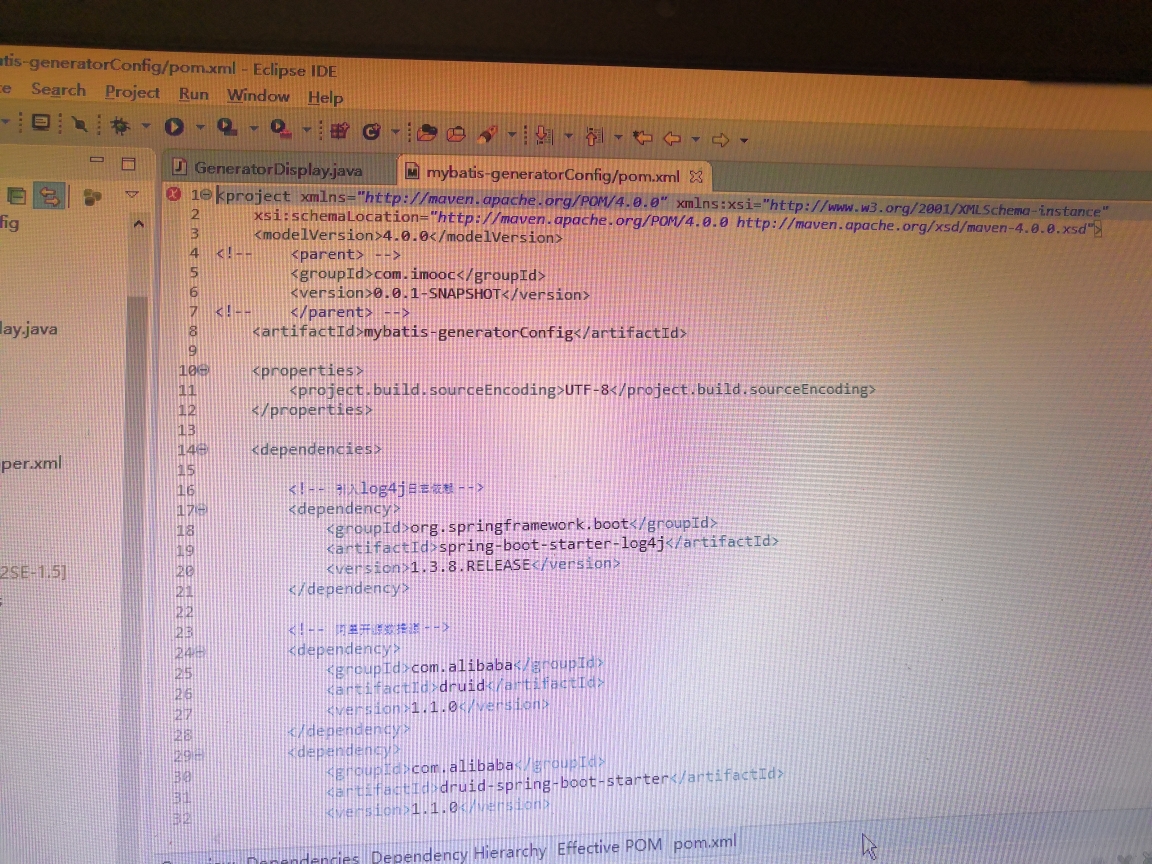Collapse the dependencies fold on line 14

click(203, 449)
